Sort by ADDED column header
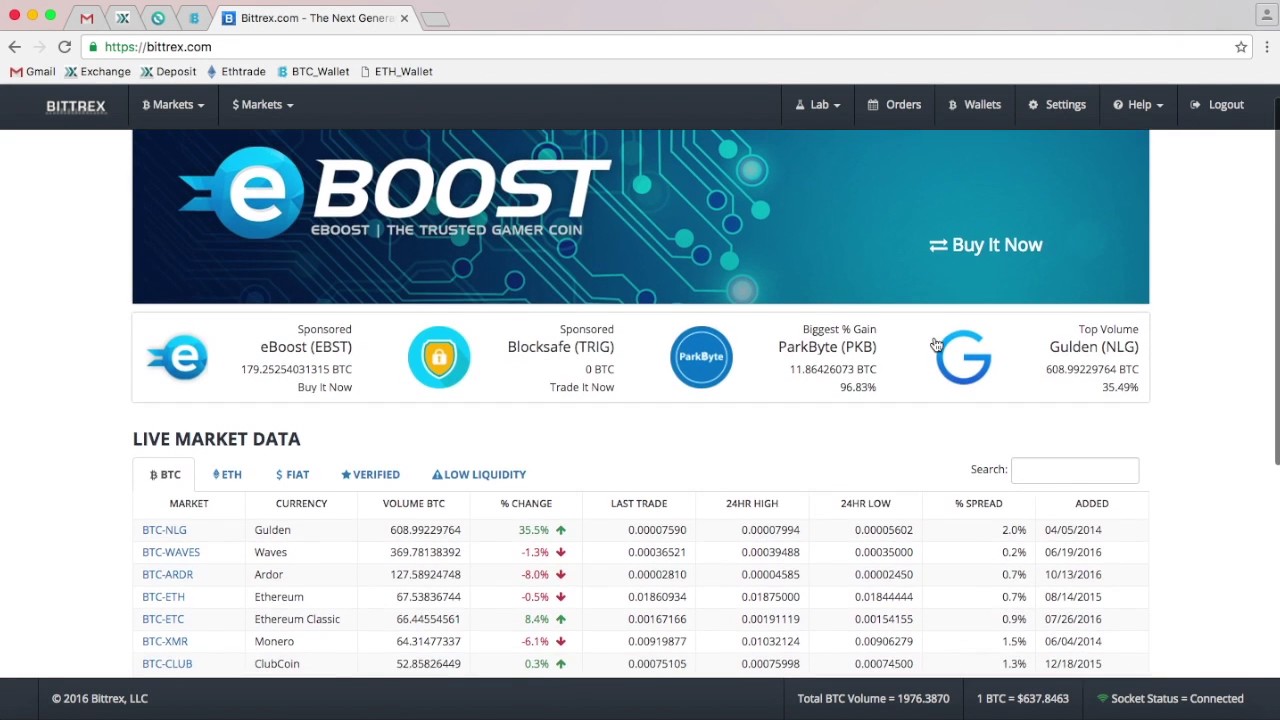The image size is (1280, 720). point(1092,504)
